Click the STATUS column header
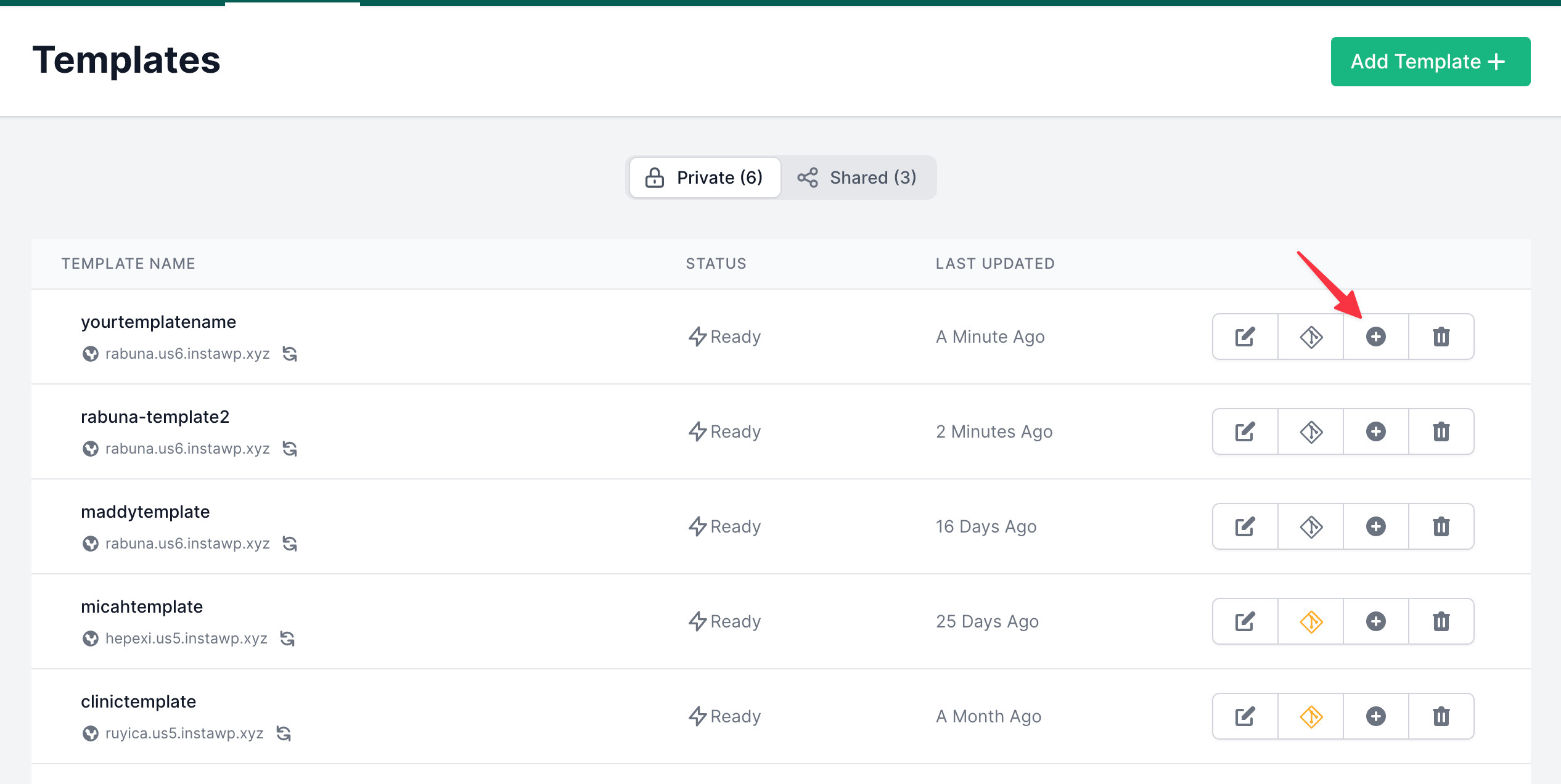 coord(716,264)
